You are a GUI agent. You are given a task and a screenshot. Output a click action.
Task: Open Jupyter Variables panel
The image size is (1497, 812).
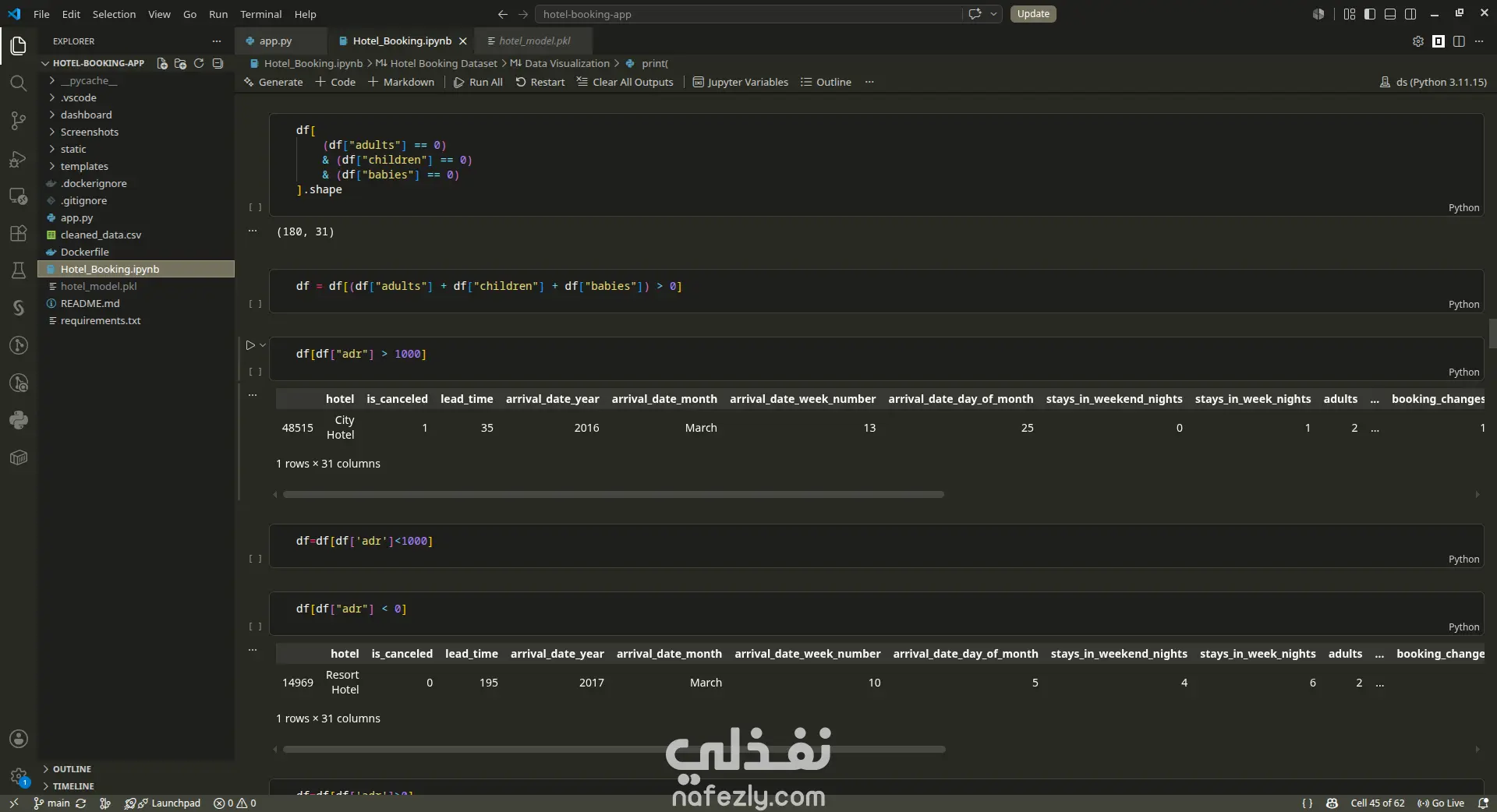tap(741, 82)
